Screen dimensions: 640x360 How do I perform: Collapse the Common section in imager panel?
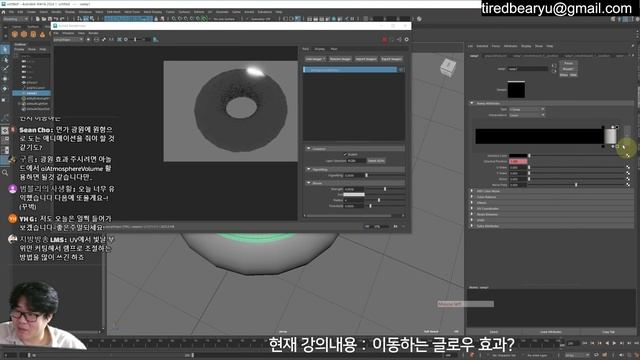click(x=309, y=149)
